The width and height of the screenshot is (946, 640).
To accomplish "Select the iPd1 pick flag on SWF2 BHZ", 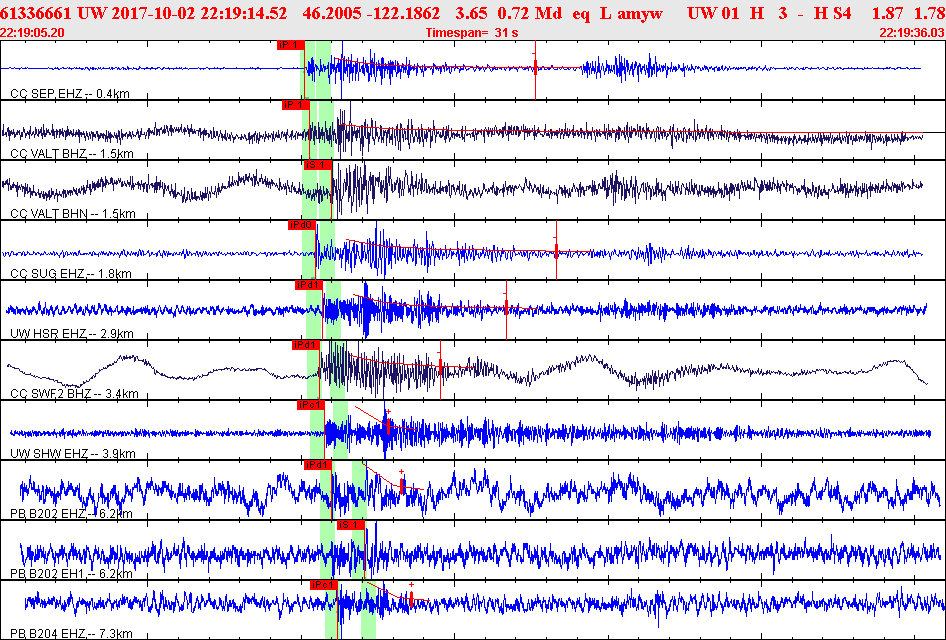I will coord(305,345).
